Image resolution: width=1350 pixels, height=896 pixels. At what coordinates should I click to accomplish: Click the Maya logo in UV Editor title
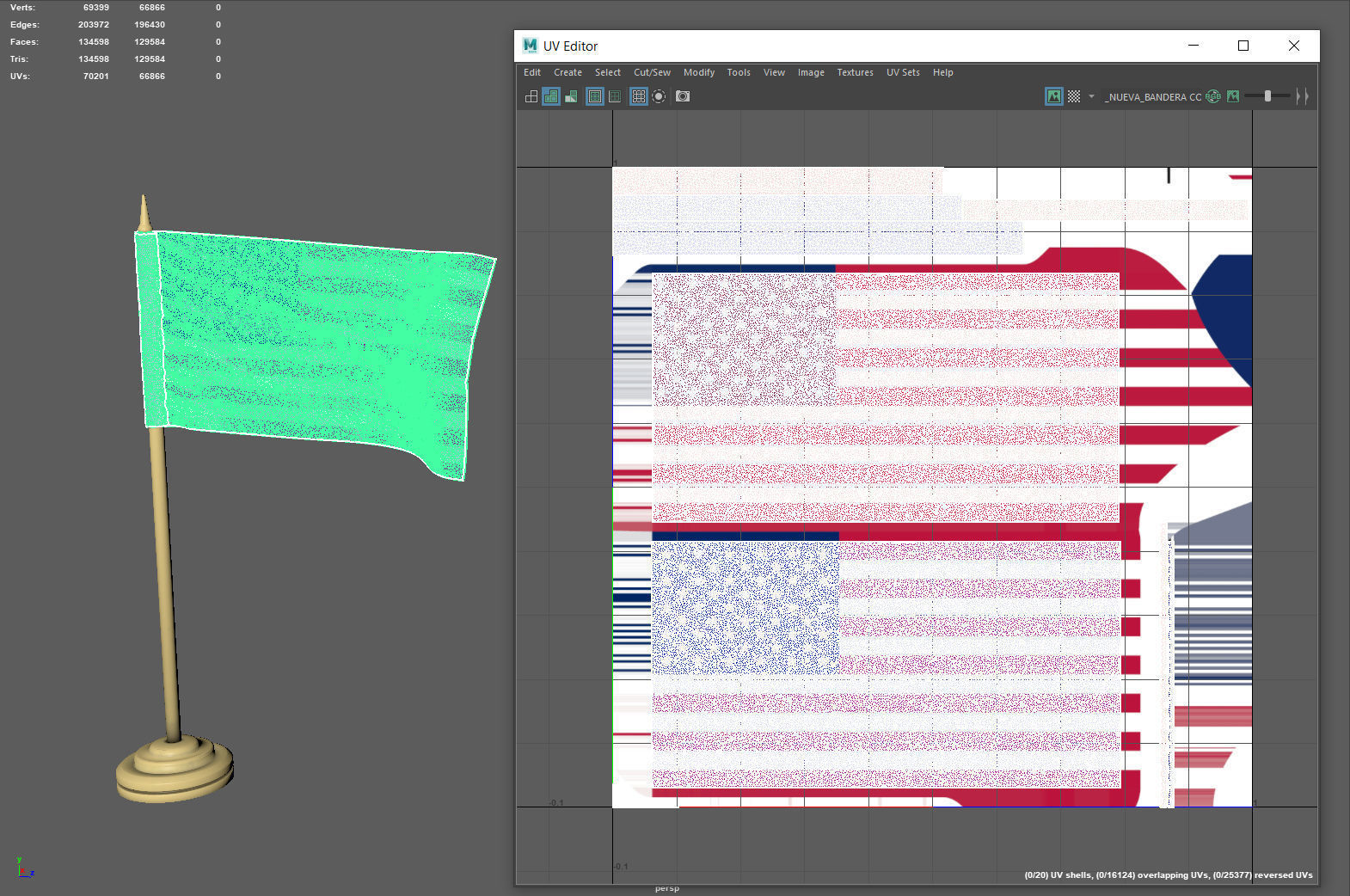click(530, 46)
